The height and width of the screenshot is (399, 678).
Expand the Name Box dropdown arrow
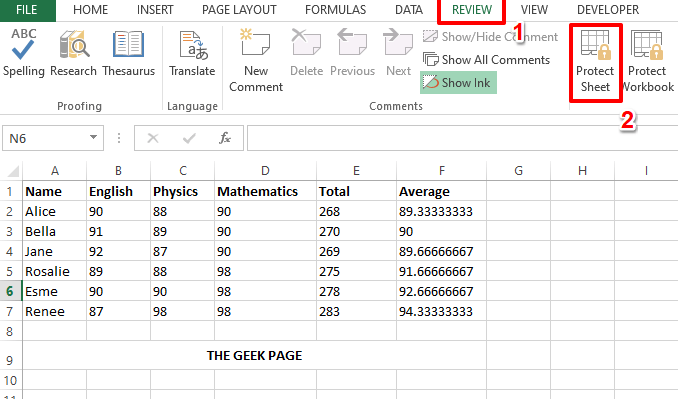(93, 137)
